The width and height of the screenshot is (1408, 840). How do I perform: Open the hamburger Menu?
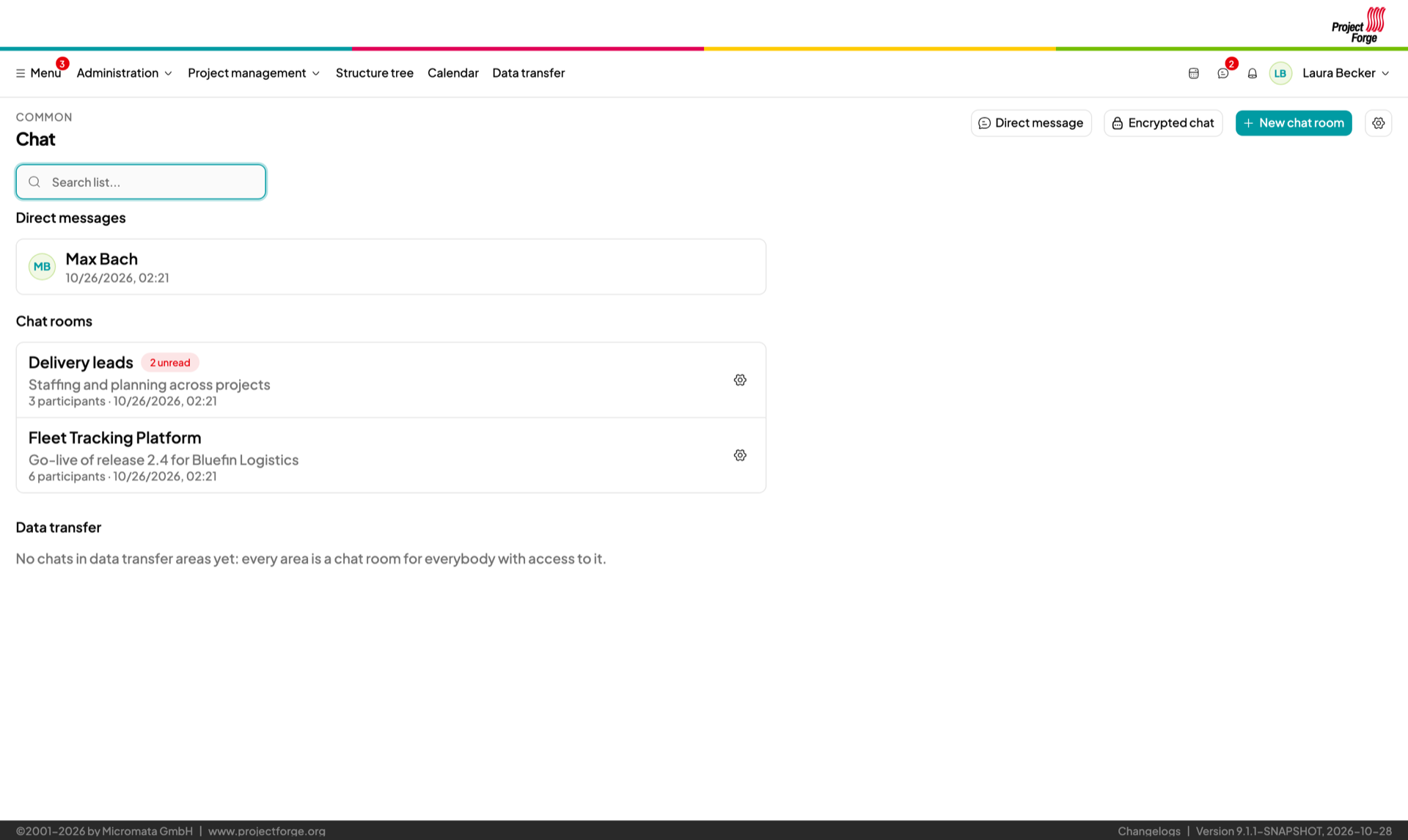pos(38,73)
